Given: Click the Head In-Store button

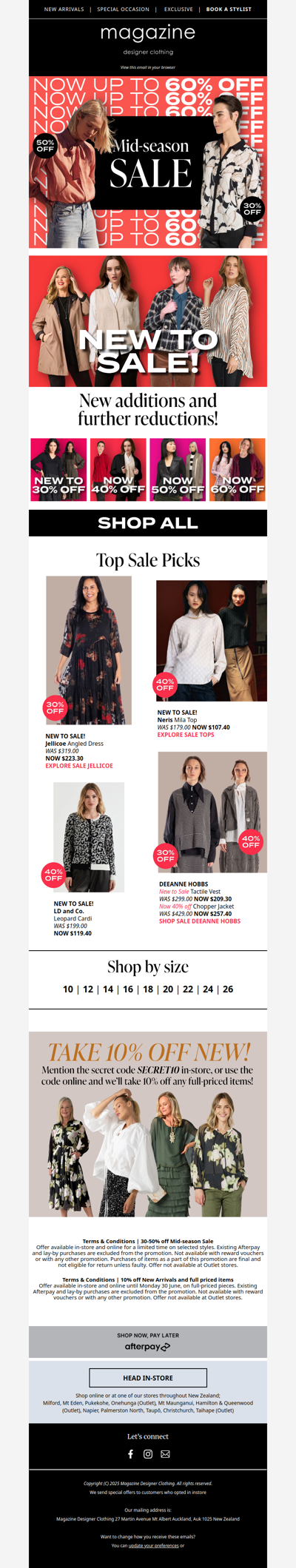Looking at the screenshot, I should (148, 1378).
